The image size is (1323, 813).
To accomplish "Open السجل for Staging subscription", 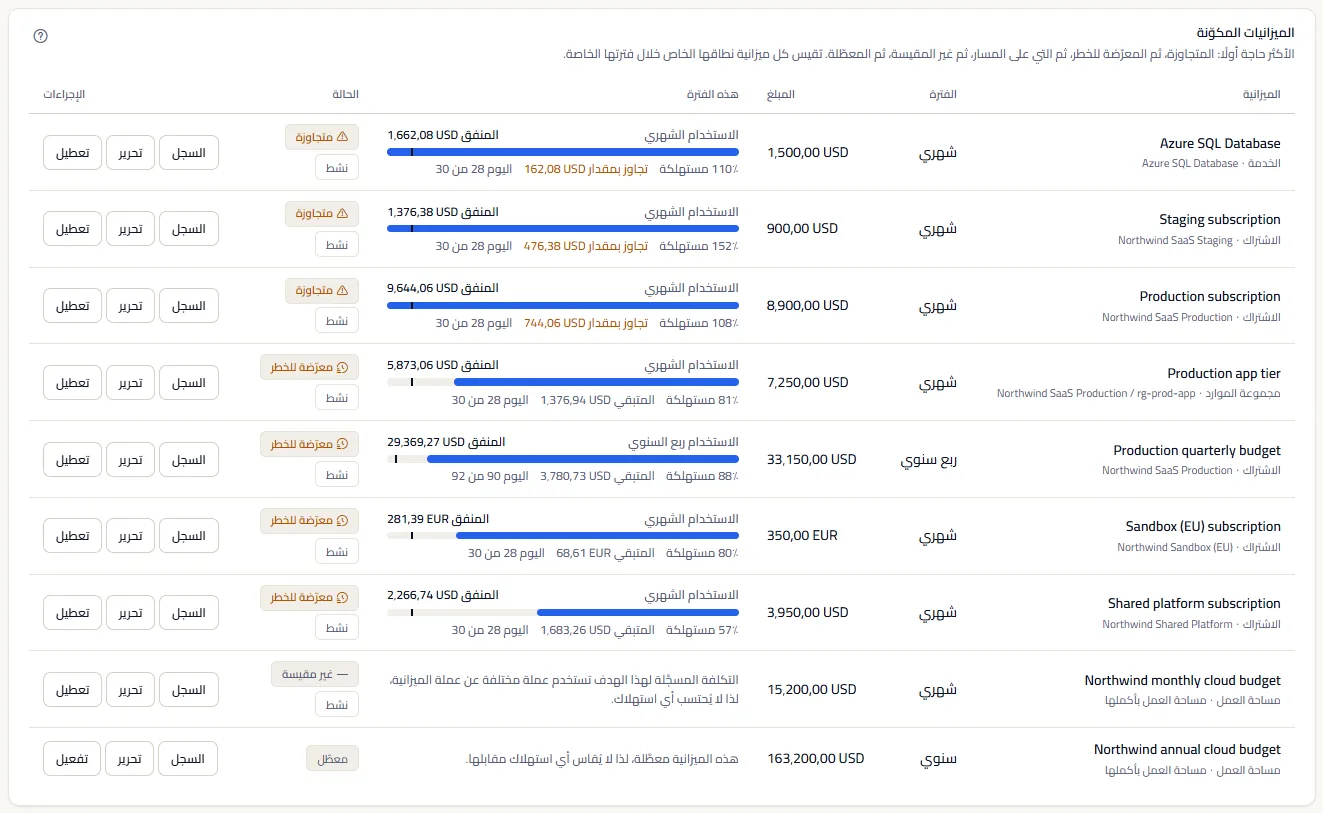I will [x=189, y=229].
